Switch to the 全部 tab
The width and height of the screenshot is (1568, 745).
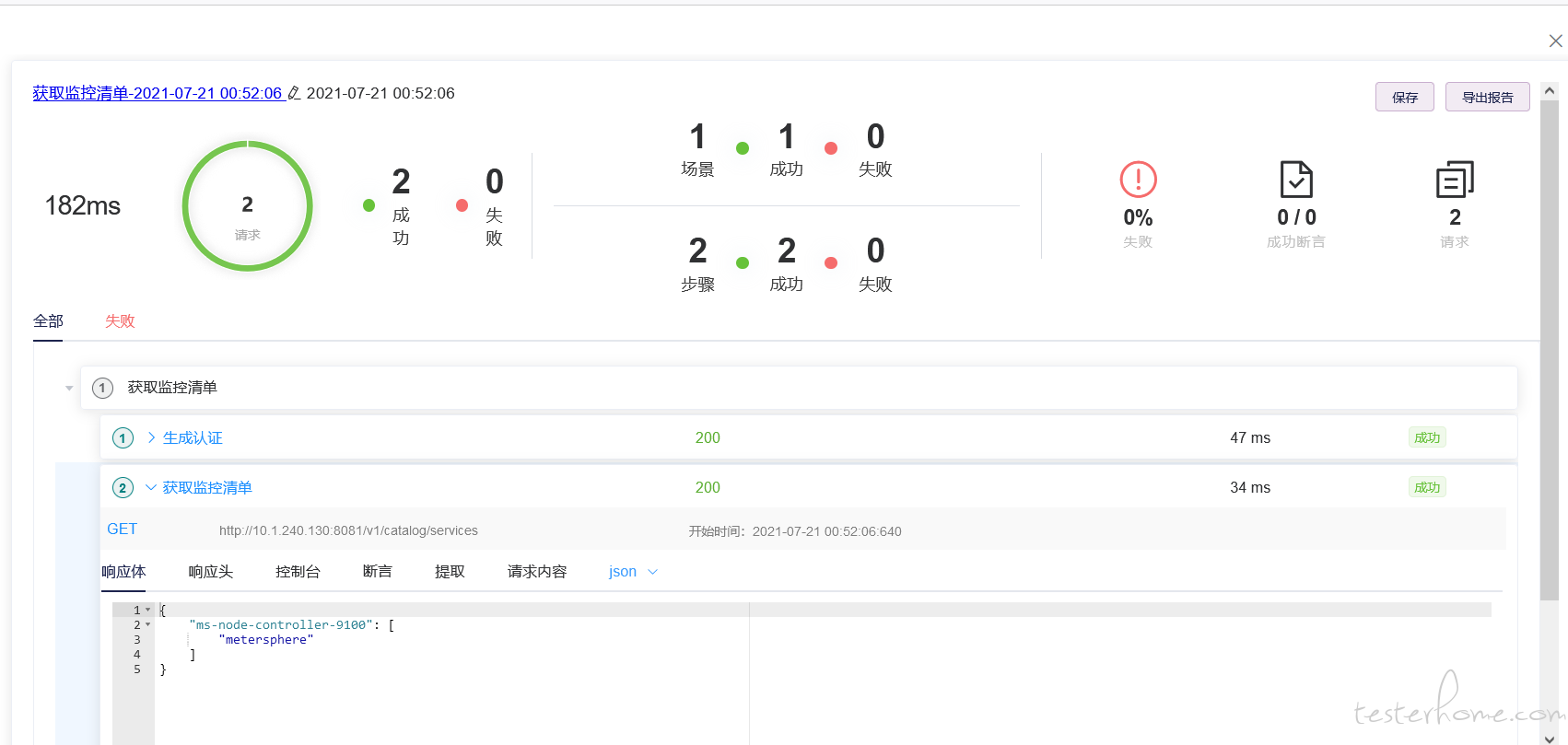click(x=48, y=321)
